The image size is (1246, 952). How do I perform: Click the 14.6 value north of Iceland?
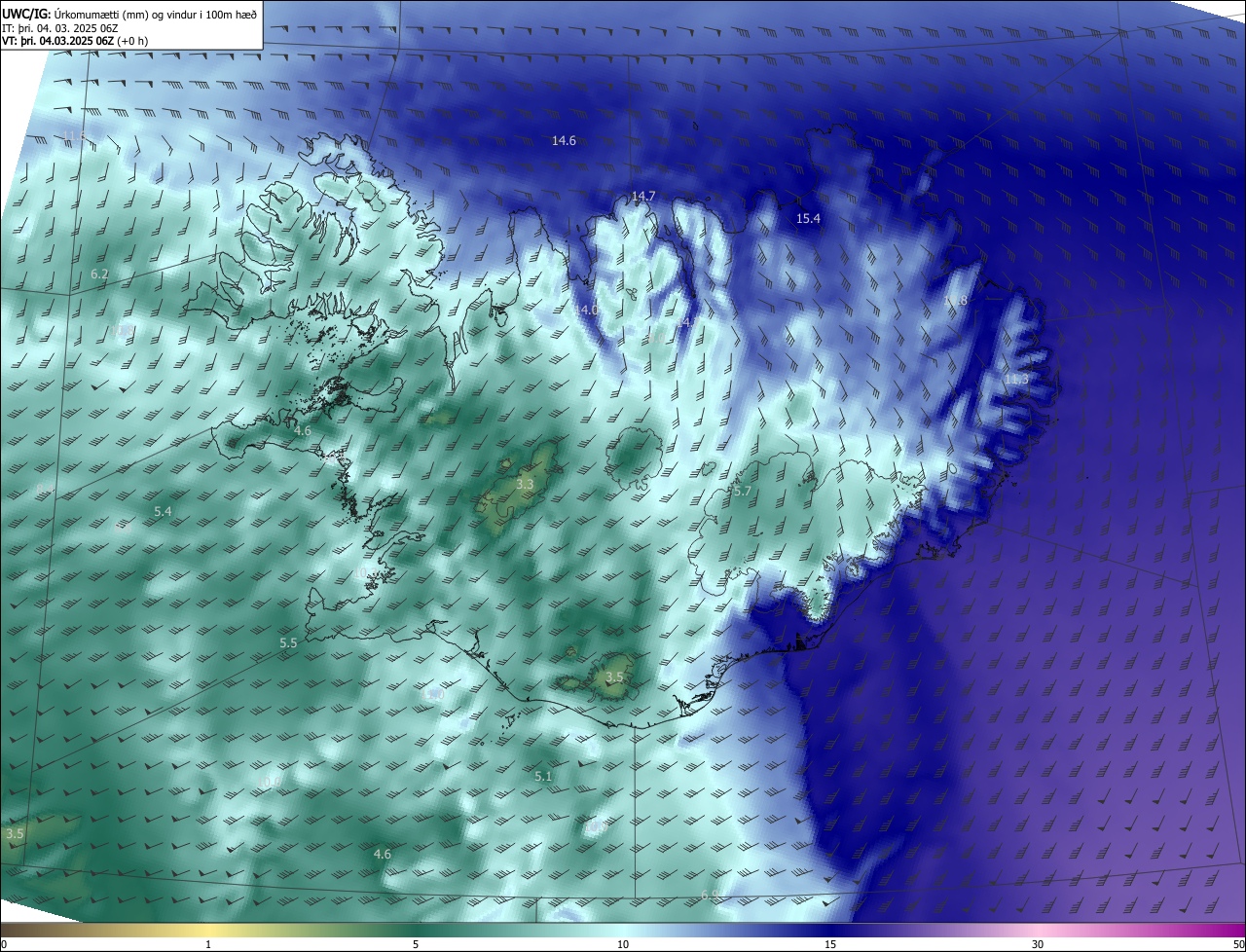coord(564,141)
